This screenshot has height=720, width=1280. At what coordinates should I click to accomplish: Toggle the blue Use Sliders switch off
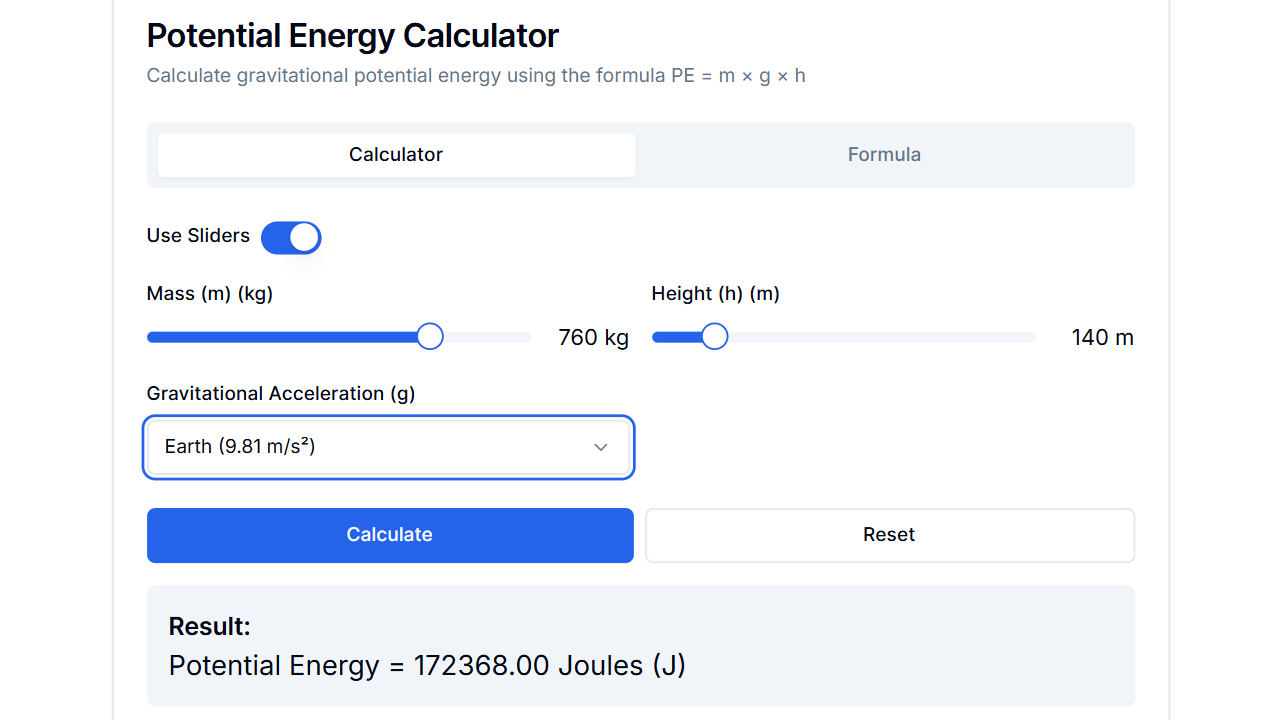click(x=291, y=237)
